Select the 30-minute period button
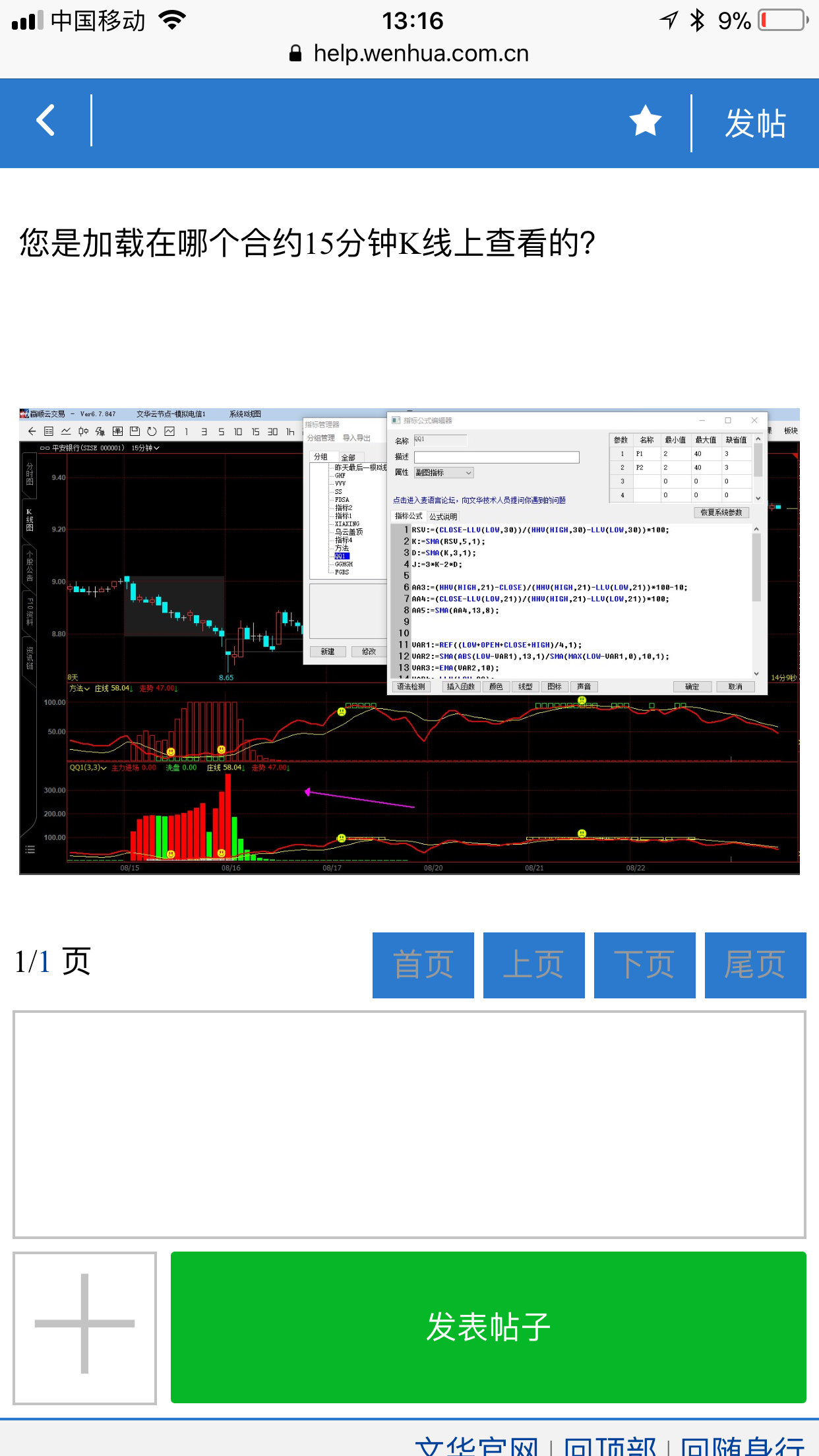This screenshot has width=819, height=1456. coord(272,432)
